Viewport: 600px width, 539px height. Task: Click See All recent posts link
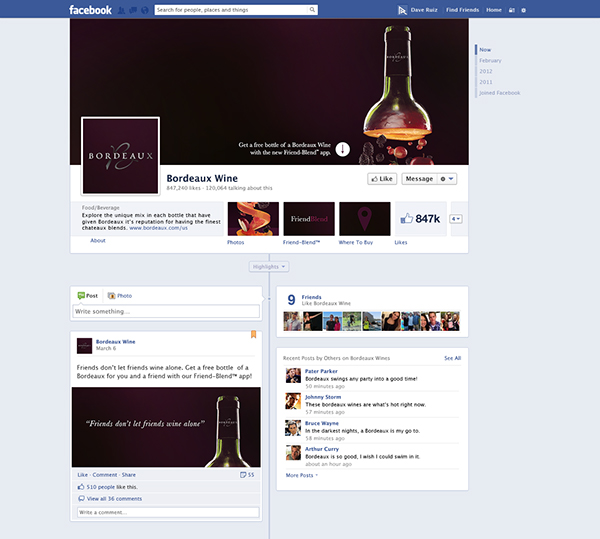(452, 358)
